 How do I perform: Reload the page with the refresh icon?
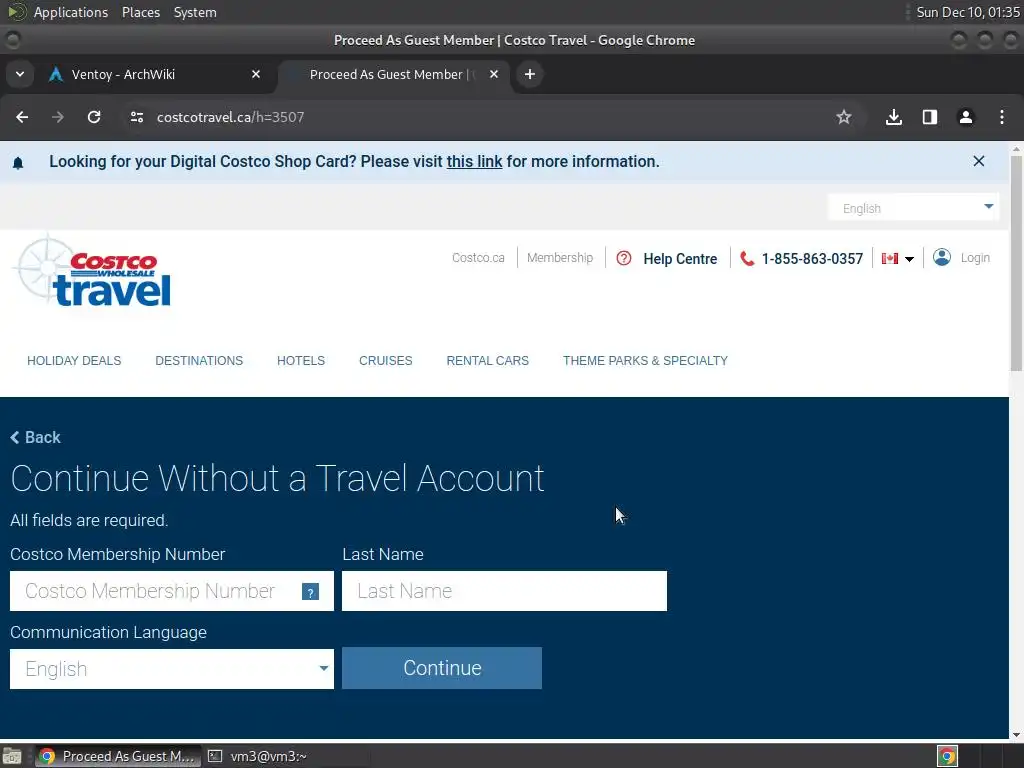[94, 117]
